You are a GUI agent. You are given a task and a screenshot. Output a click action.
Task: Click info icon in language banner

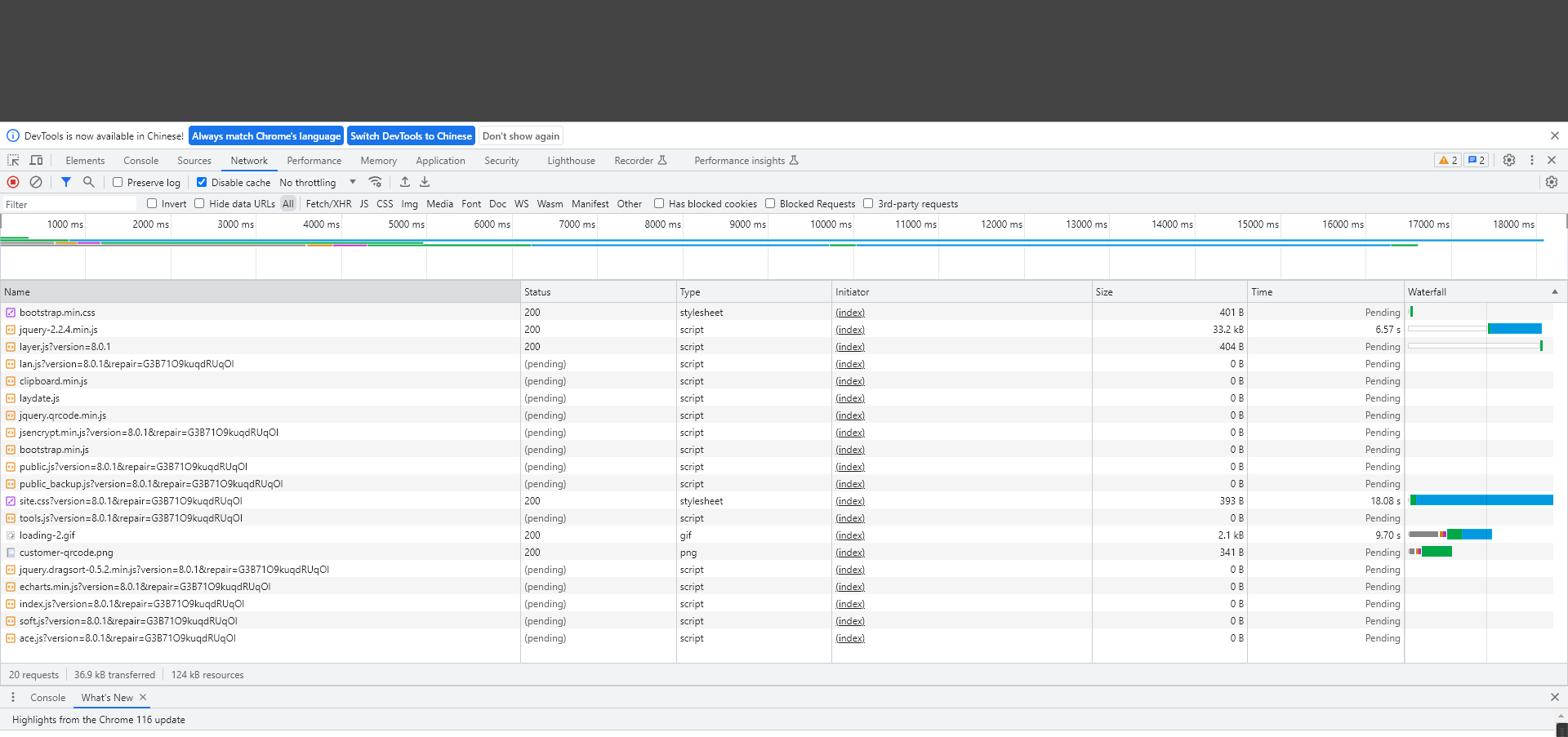[x=13, y=135]
